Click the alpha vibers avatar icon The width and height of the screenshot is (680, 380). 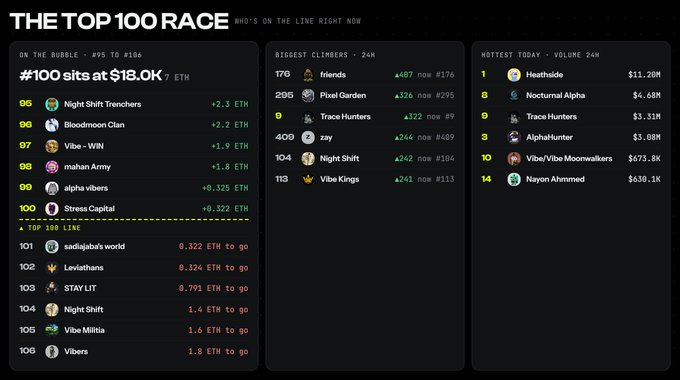(52, 188)
